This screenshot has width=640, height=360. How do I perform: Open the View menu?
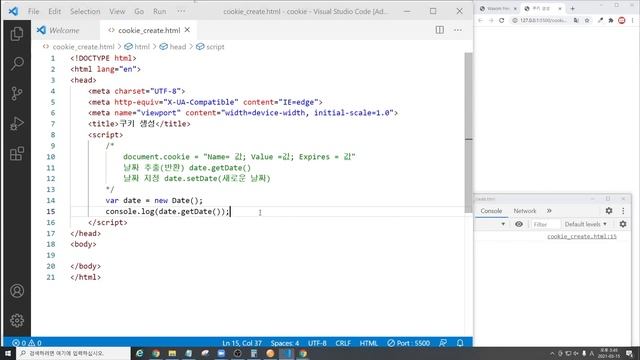117,11
